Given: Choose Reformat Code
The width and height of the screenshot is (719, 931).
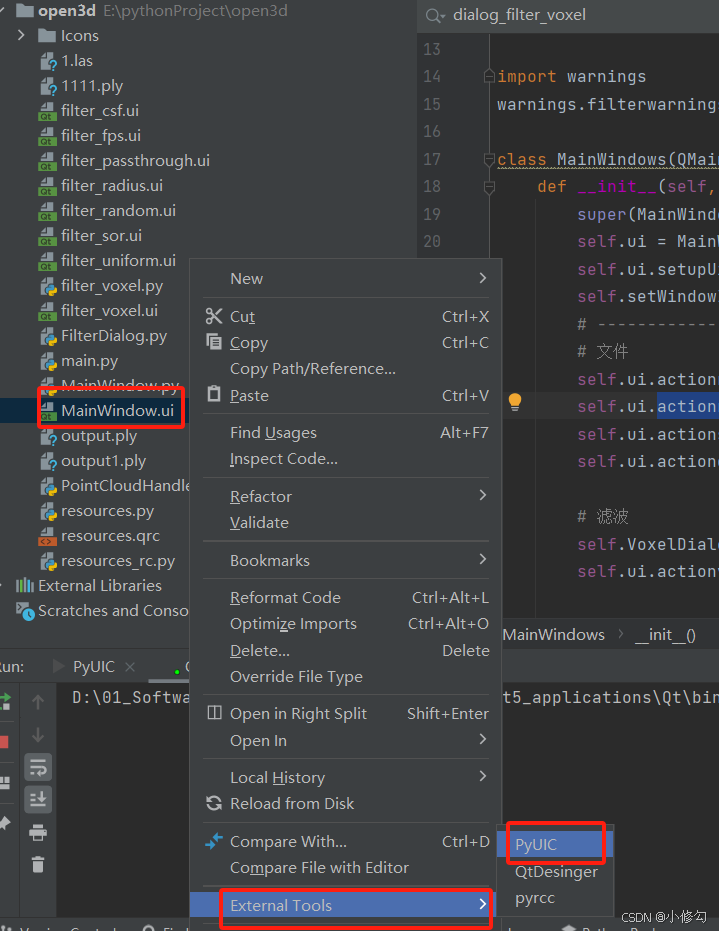Looking at the screenshot, I should [346, 598].
